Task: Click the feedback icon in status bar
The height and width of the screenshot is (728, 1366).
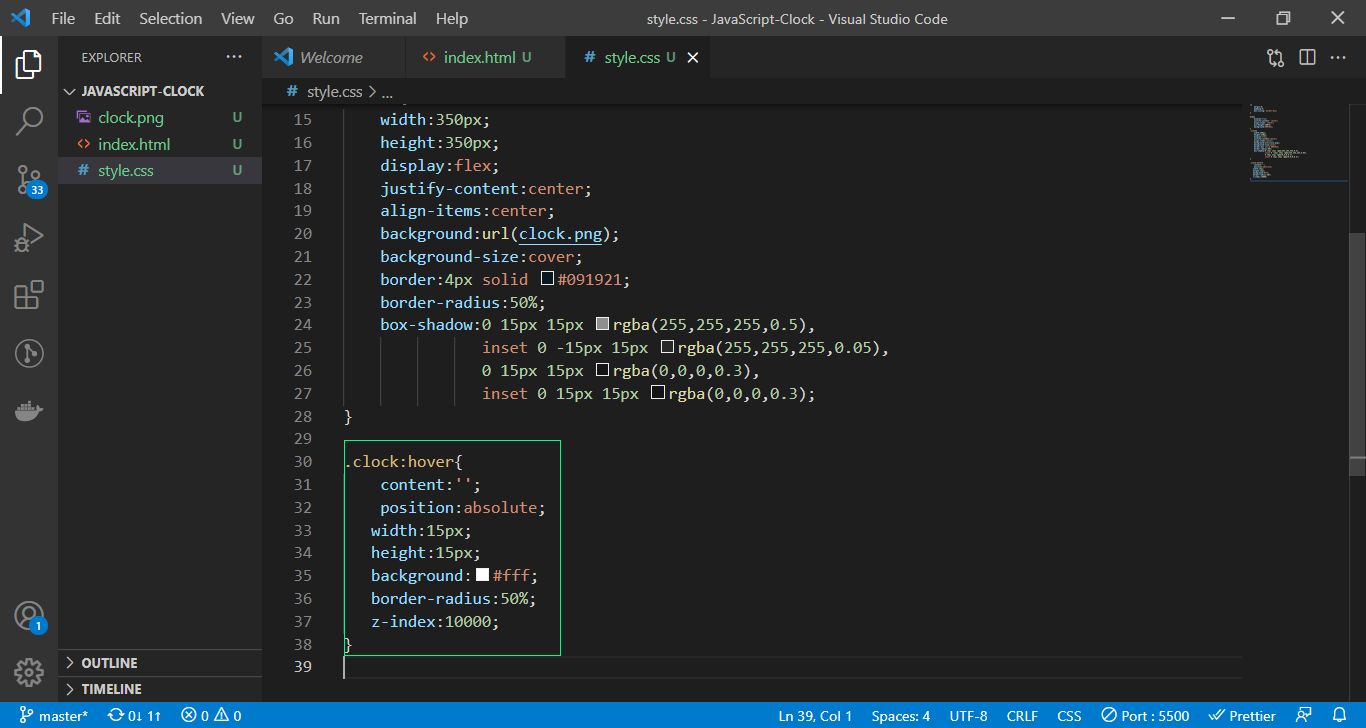Action: click(1304, 715)
